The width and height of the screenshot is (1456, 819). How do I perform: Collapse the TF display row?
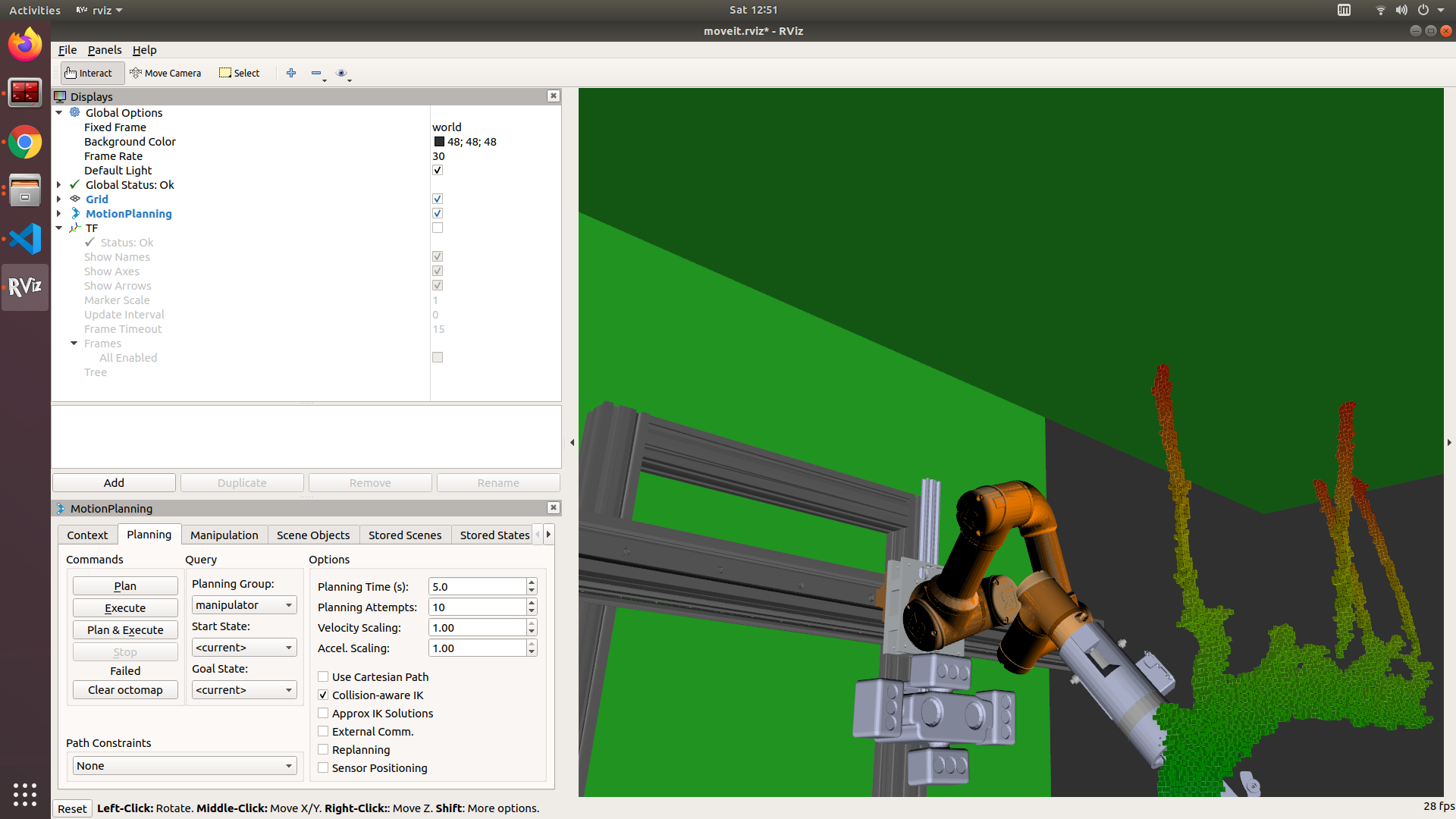[59, 227]
